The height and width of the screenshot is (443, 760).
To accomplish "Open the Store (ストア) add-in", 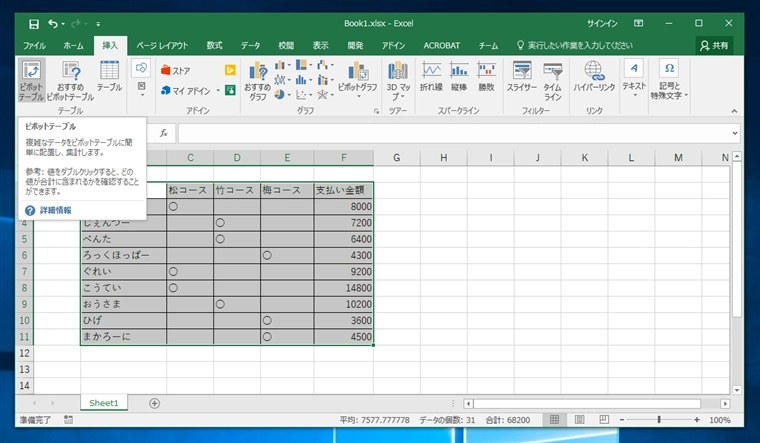I will coord(175,70).
